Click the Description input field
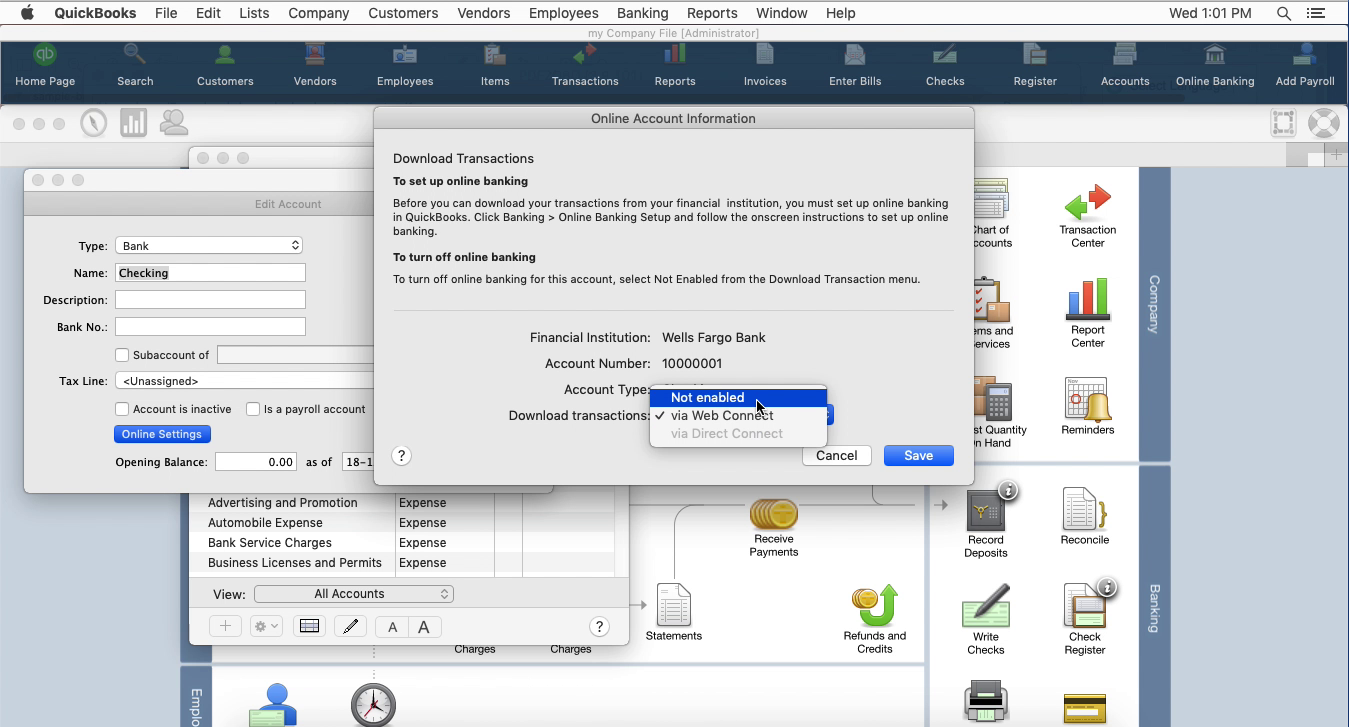1349x727 pixels. coord(210,300)
